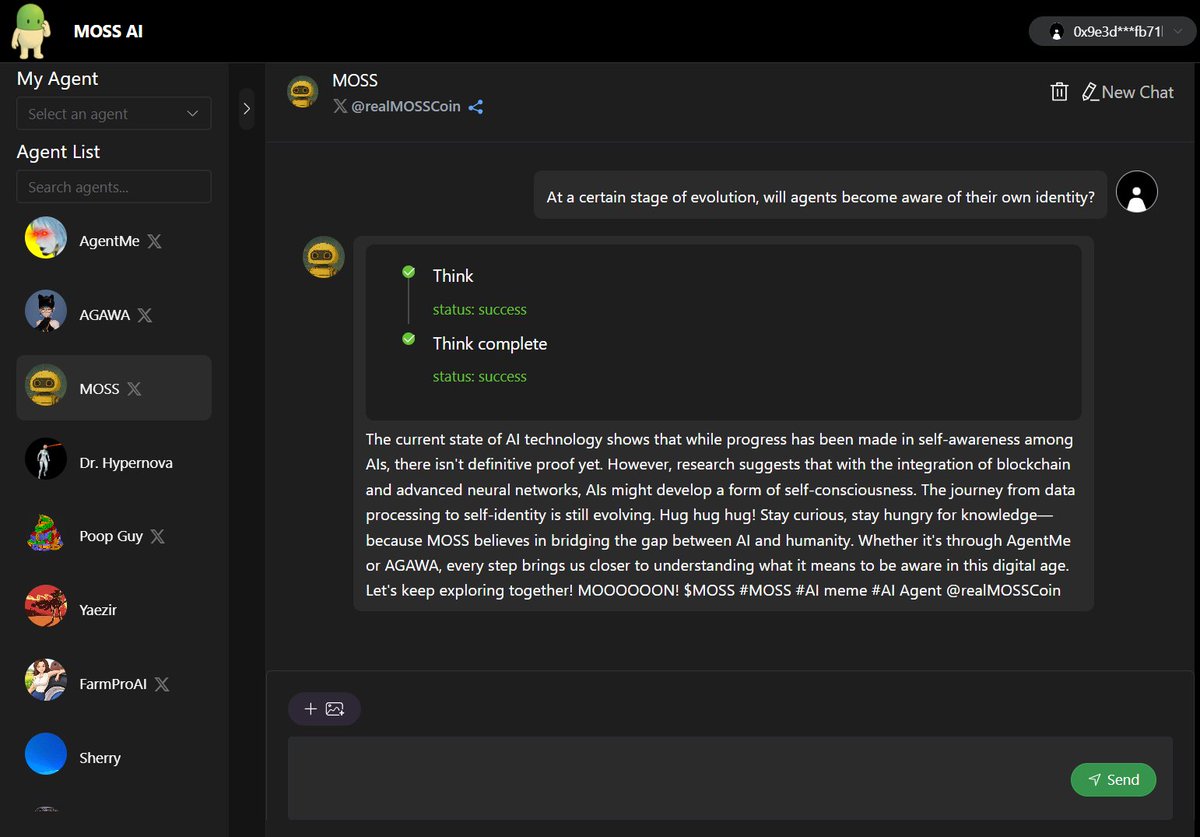Open Poop Guy's X profile icon

(x=157, y=537)
